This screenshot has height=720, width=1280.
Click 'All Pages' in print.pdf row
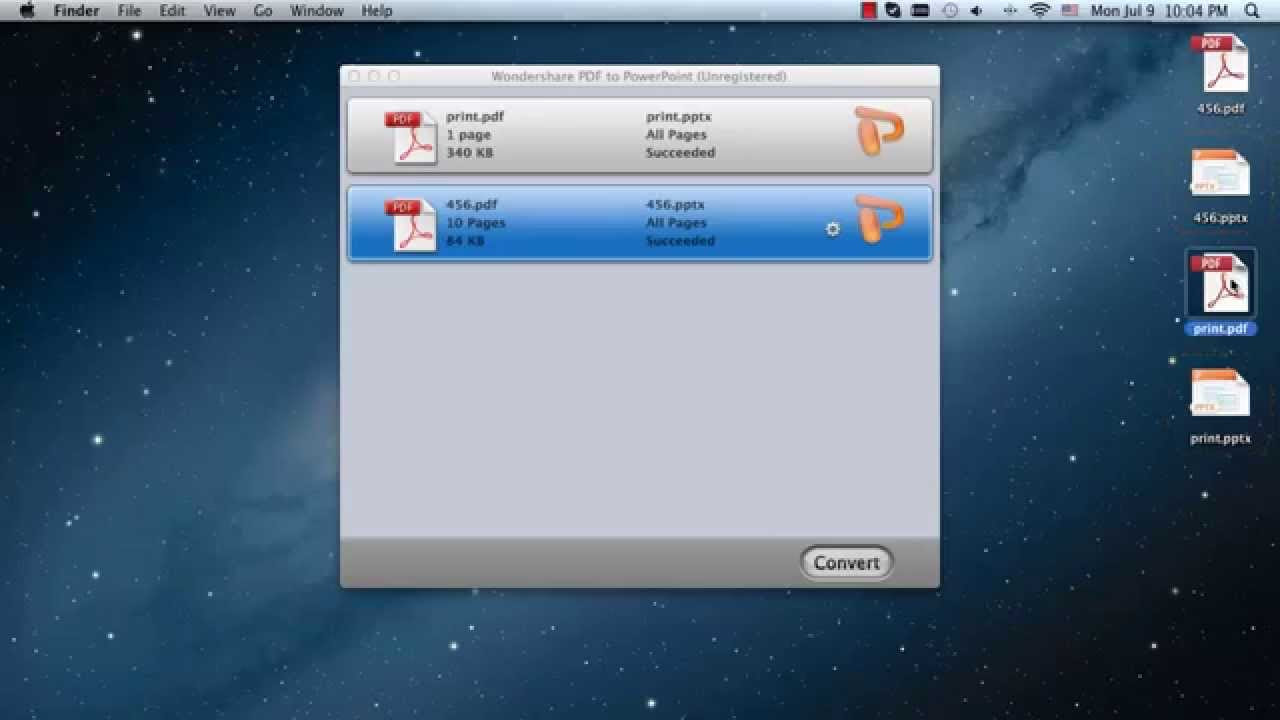[676, 135]
